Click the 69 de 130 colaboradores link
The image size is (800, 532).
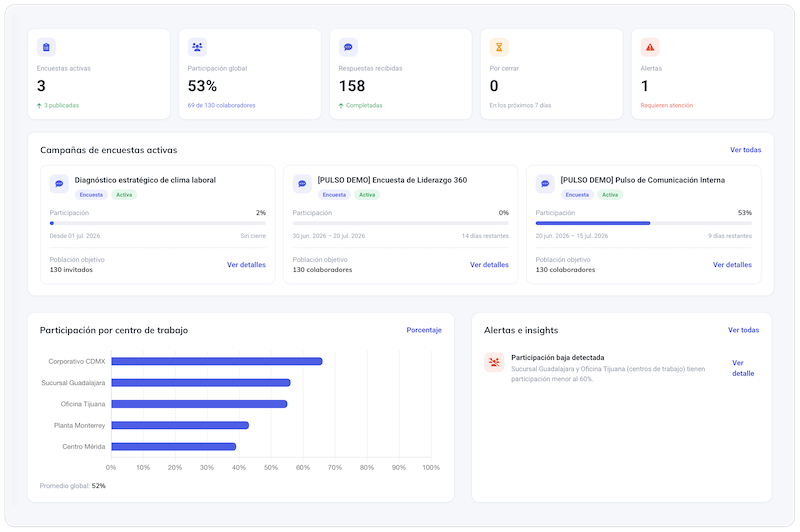pyautogui.click(x=221, y=106)
